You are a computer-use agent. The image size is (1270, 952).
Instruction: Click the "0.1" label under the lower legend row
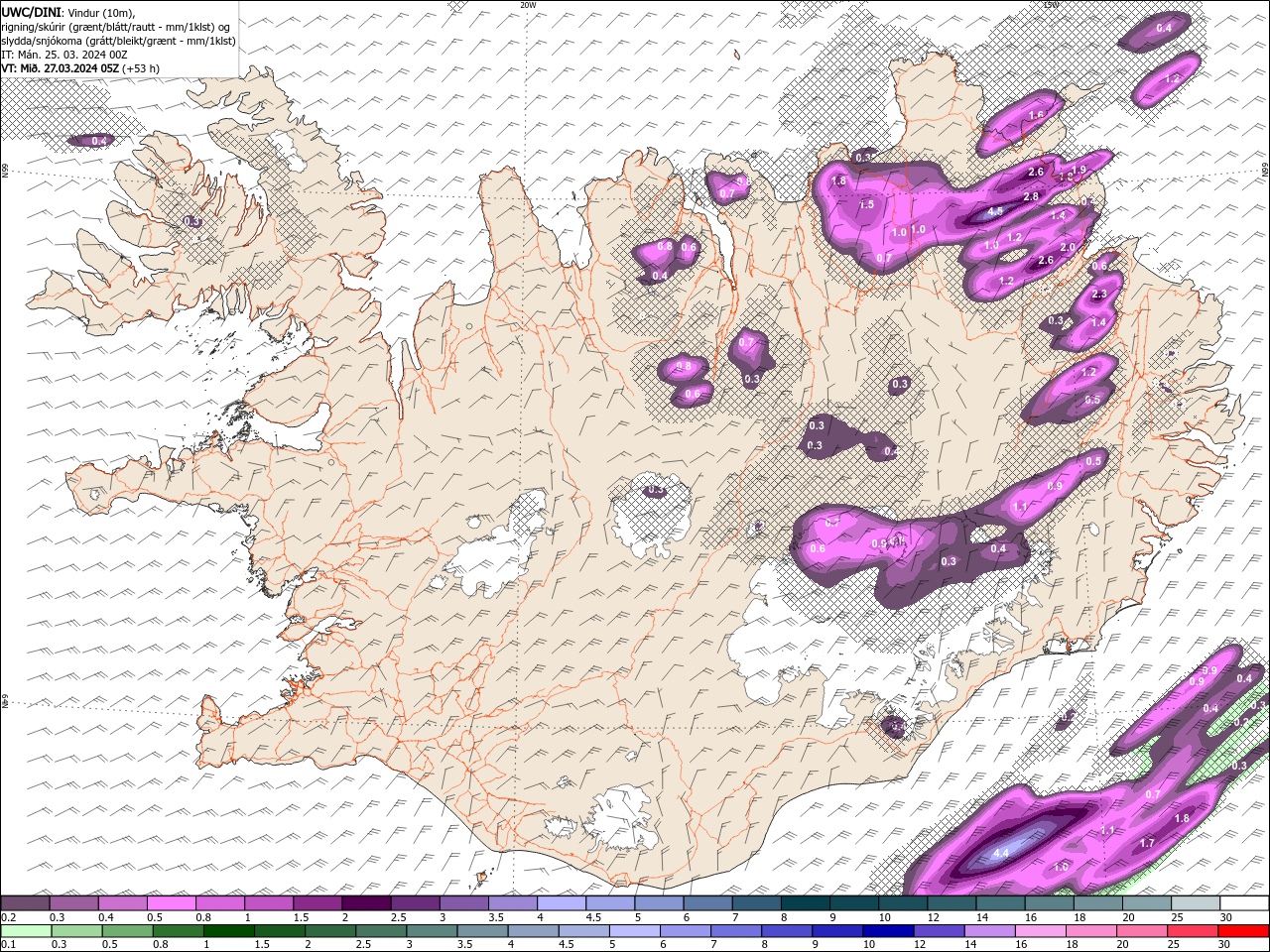pos(8,945)
